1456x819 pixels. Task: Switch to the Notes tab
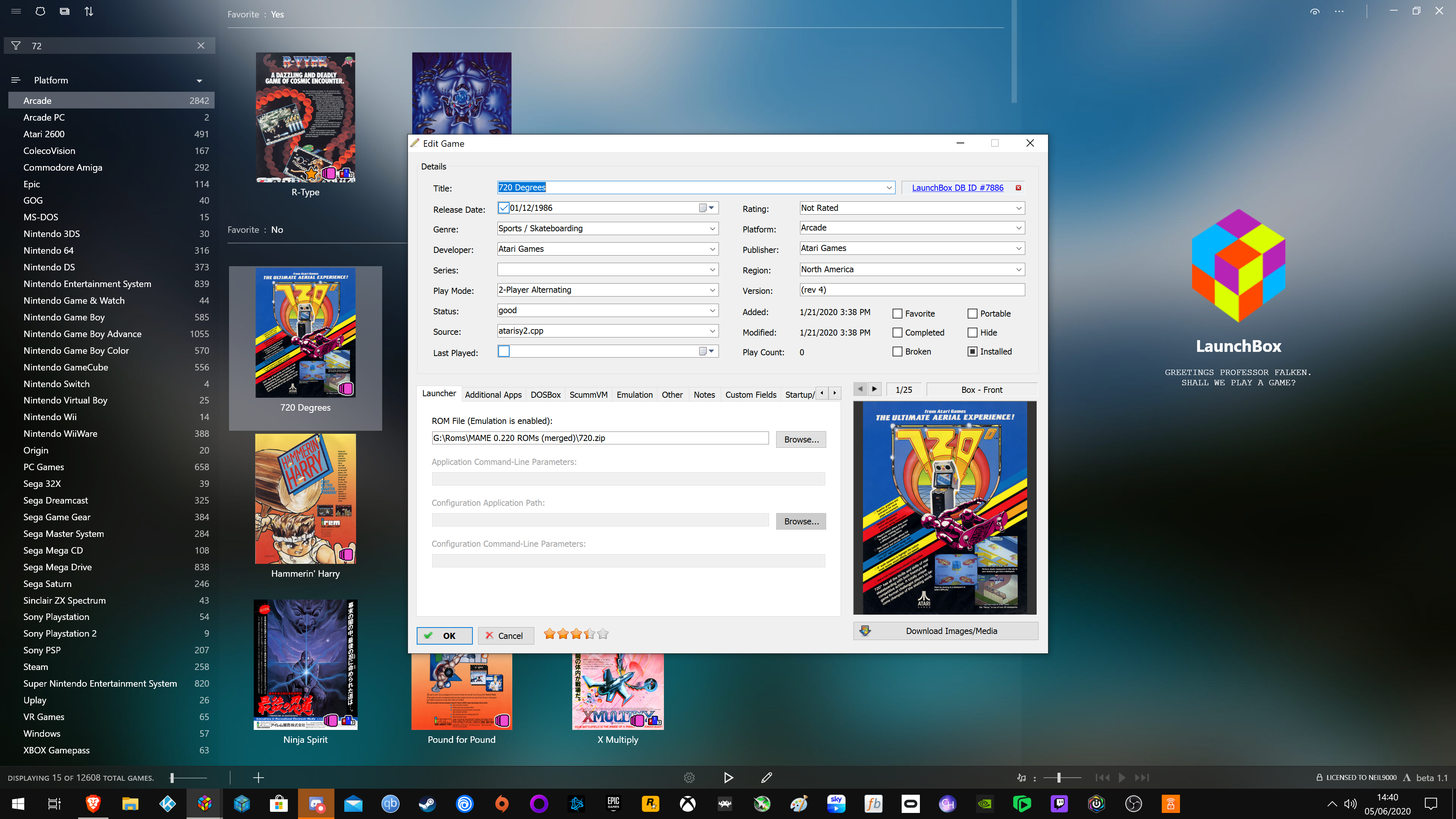click(x=704, y=394)
